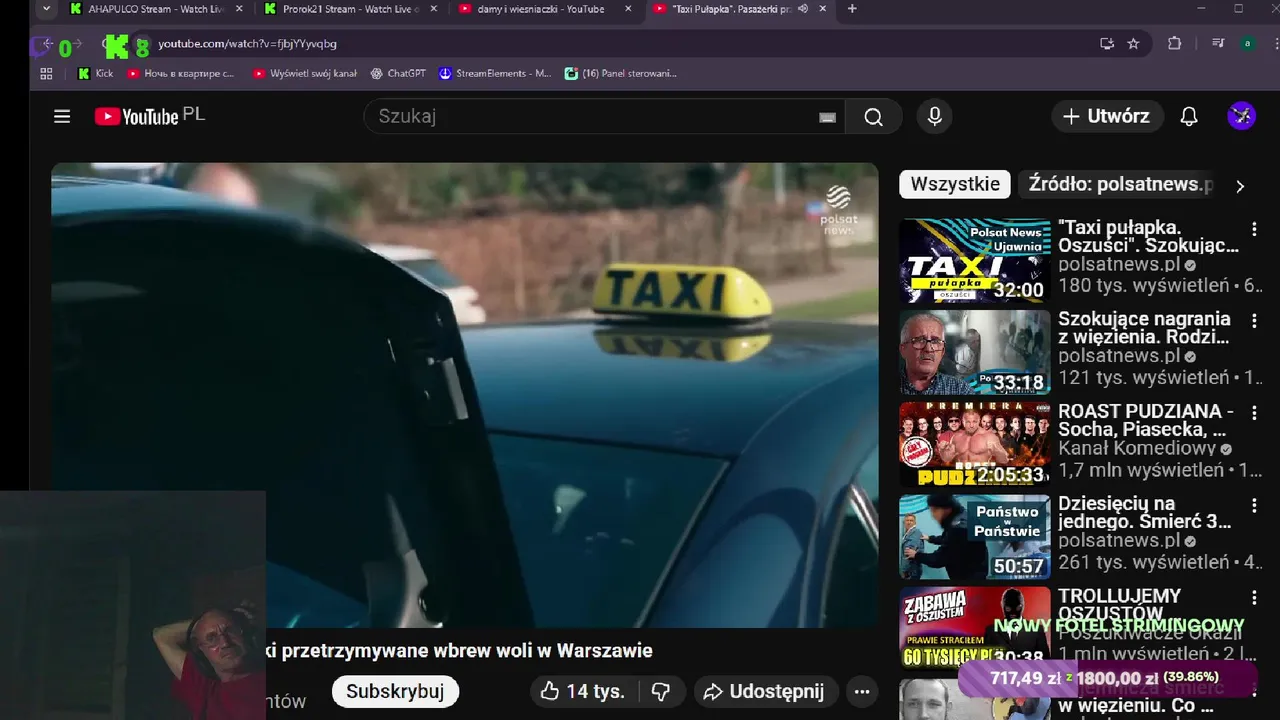Open more actions three-dot menu below video

[862, 691]
